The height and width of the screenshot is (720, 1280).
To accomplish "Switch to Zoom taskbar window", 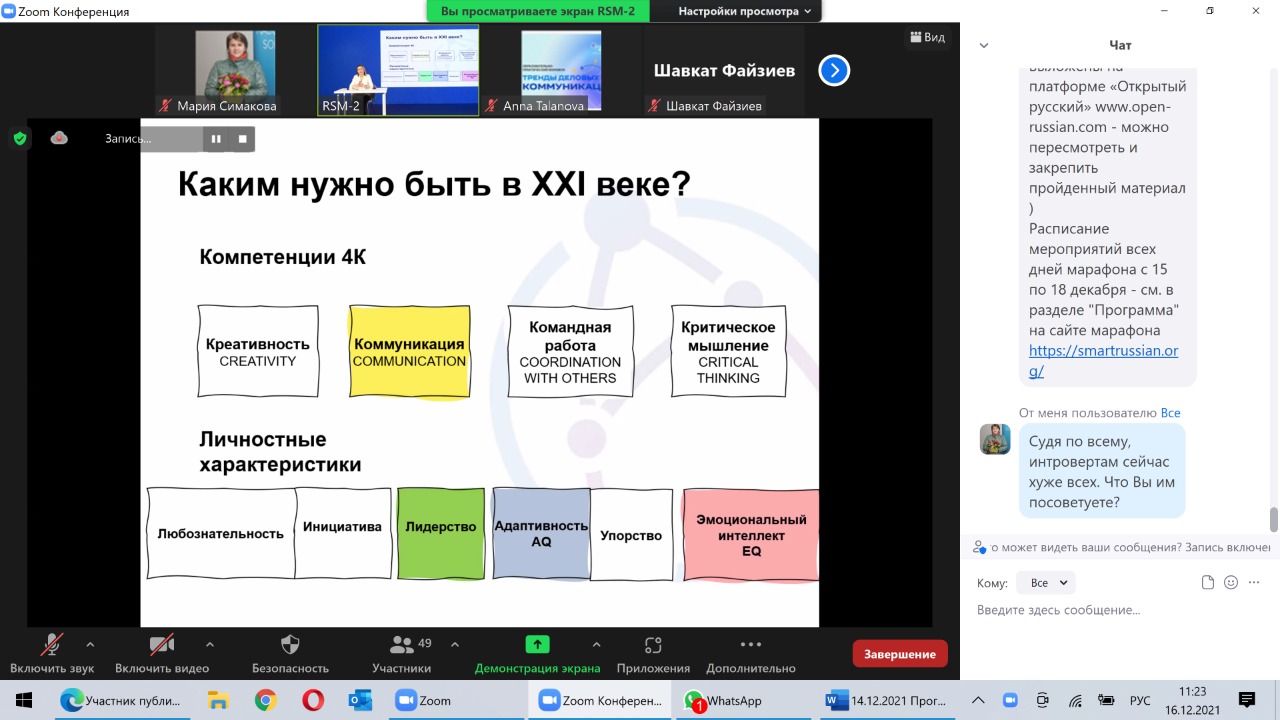I will click(456, 700).
